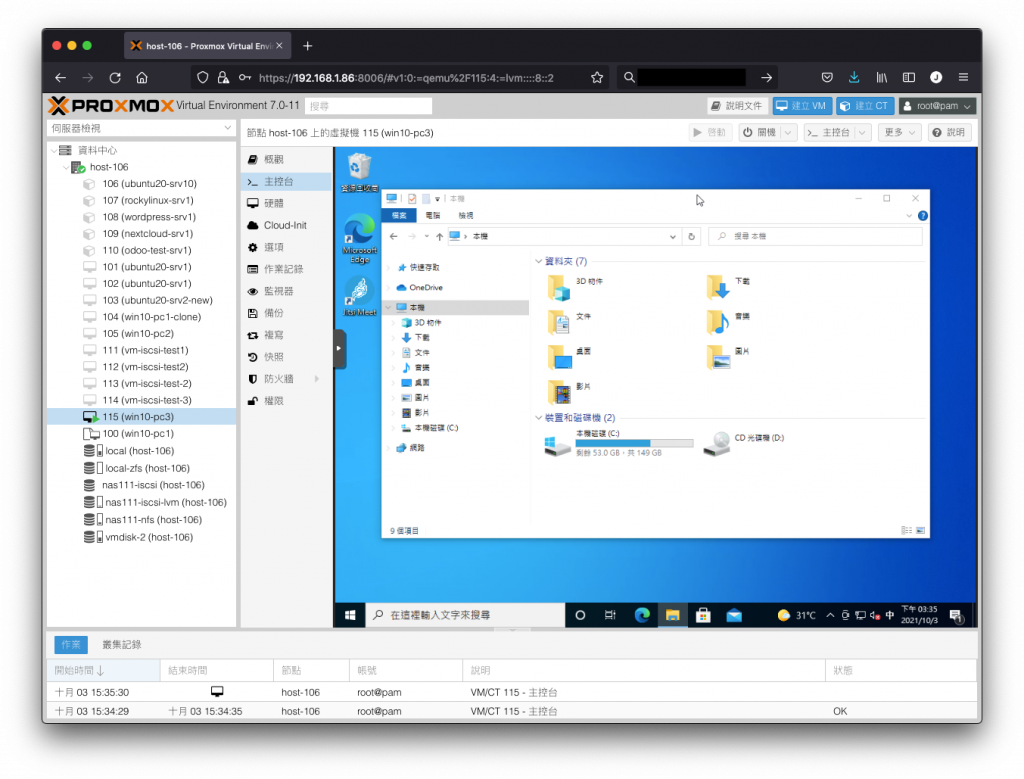Collapse the 資料中心 tree node
Viewport: 1024px width, 779px height.
tap(54, 150)
